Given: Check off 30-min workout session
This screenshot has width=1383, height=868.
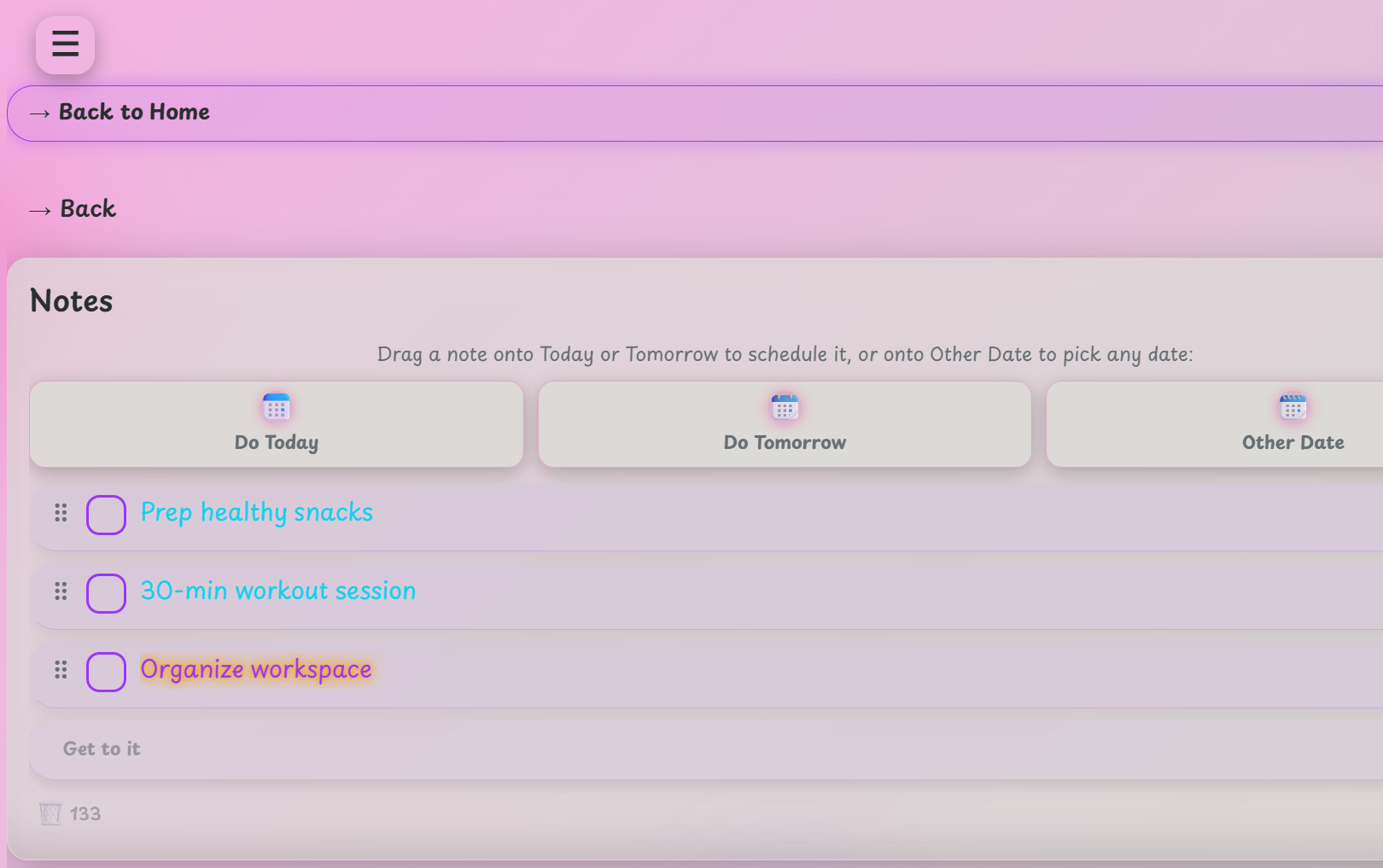Looking at the screenshot, I should [x=106, y=593].
